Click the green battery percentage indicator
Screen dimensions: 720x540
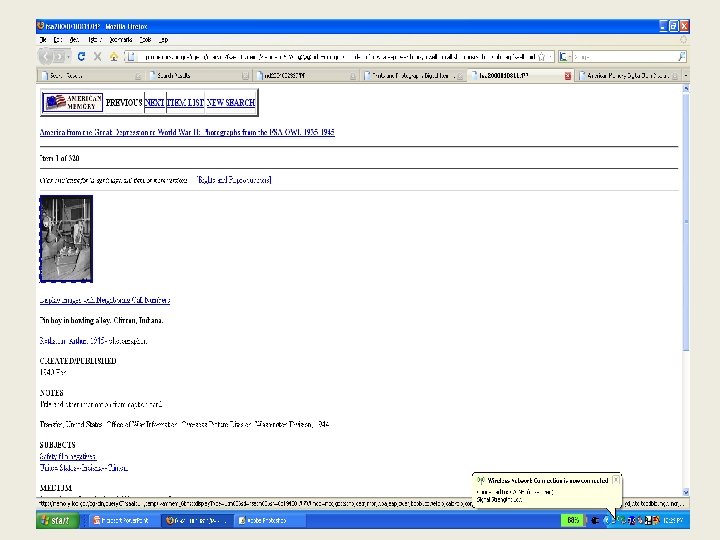(x=573, y=520)
